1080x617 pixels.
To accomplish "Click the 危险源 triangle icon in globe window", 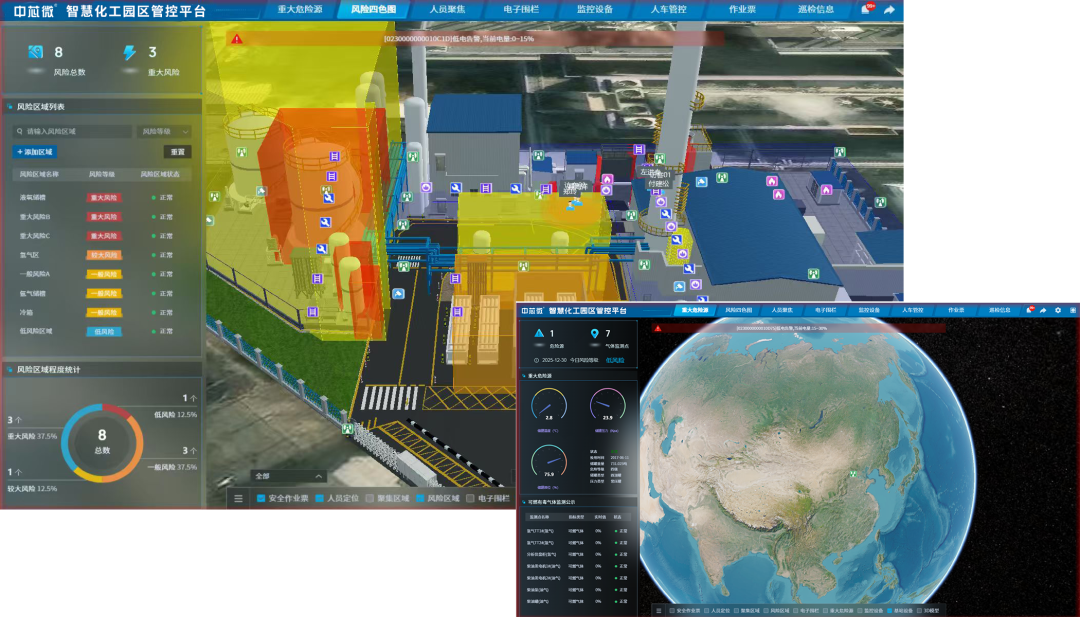I will coord(539,333).
